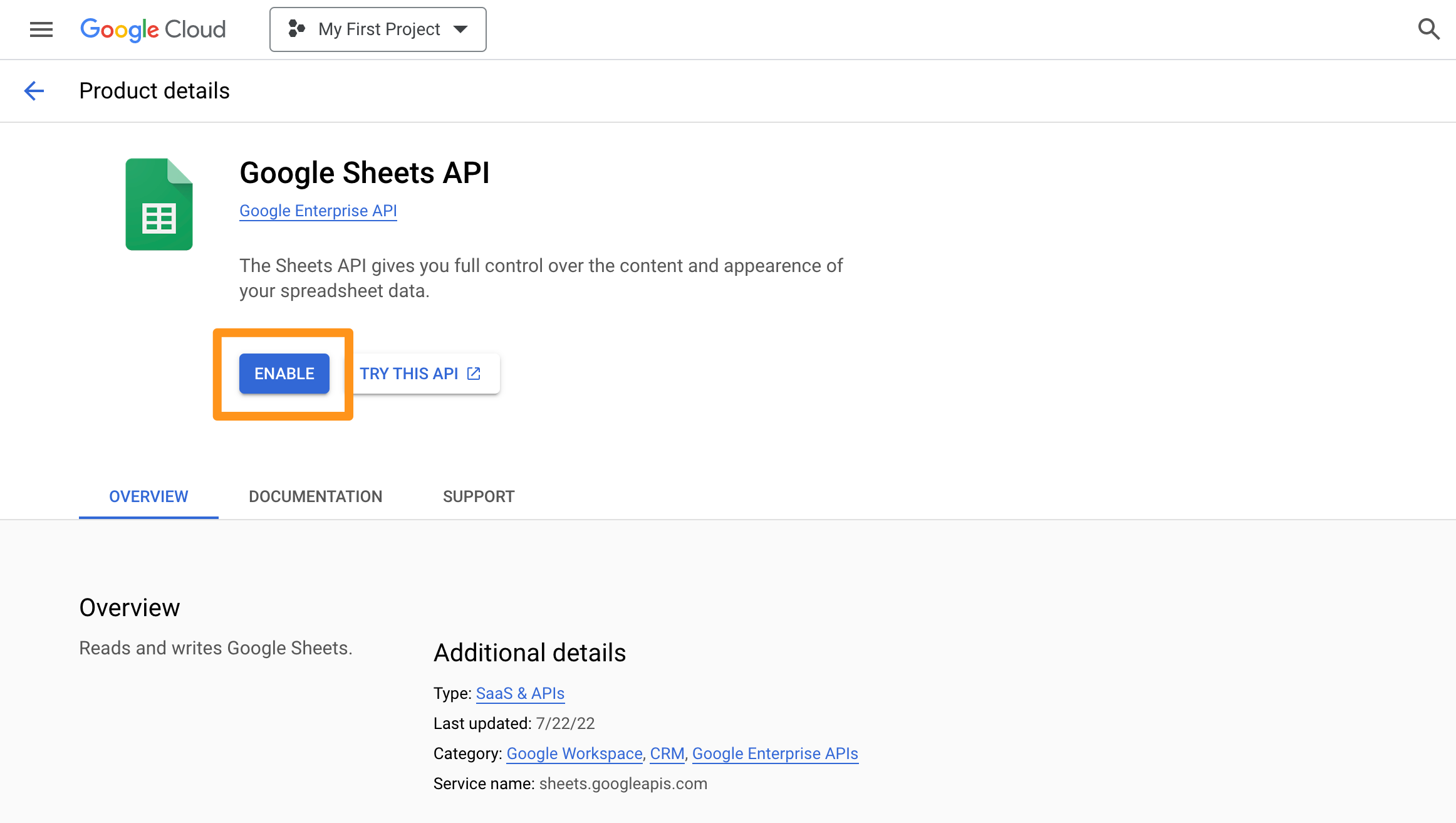Switch to the OVERVIEW tab
The width and height of the screenshot is (1456, 823).
(x=148, y=496)
